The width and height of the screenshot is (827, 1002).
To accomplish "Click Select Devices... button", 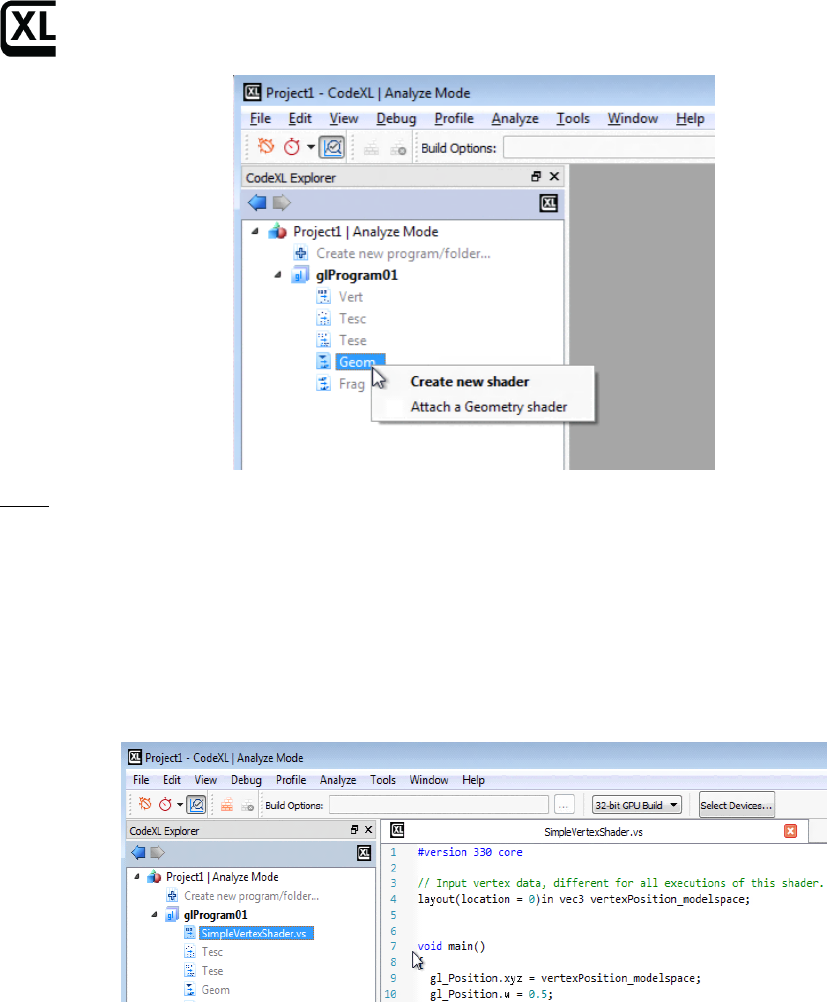I will (736, 805).
